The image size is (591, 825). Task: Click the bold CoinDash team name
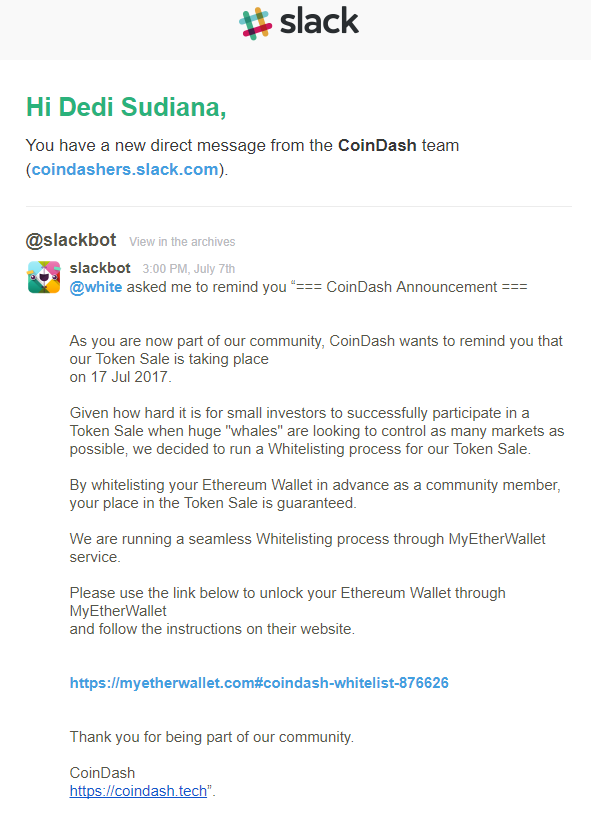[377, 145]
